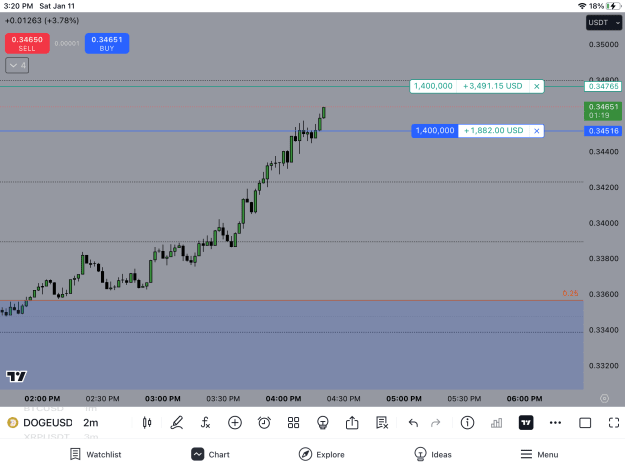The height and width of the screenshot is (469, 625).
Task: Open the USDT currency dropdown
Action: coord(604,23)
